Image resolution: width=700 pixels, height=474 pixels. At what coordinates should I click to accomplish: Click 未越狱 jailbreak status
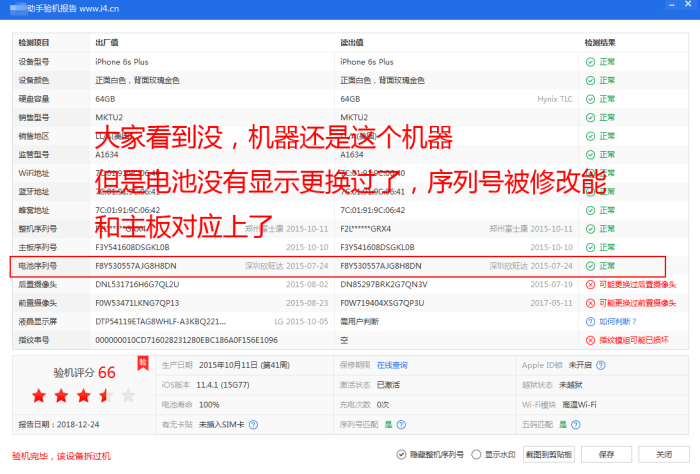[x=571, y=385]
